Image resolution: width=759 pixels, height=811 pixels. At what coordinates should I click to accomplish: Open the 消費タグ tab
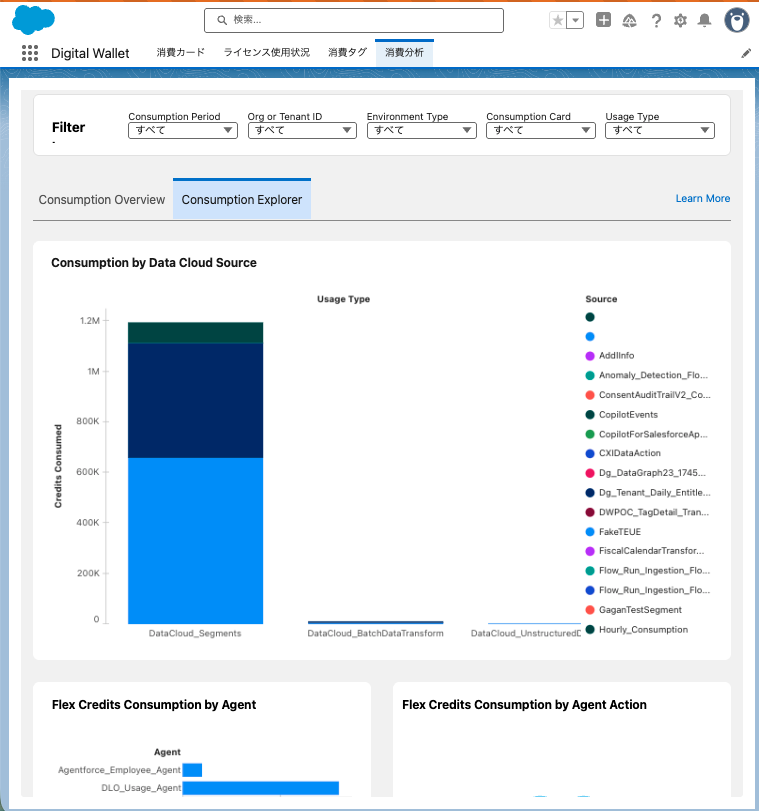point(347,52)
